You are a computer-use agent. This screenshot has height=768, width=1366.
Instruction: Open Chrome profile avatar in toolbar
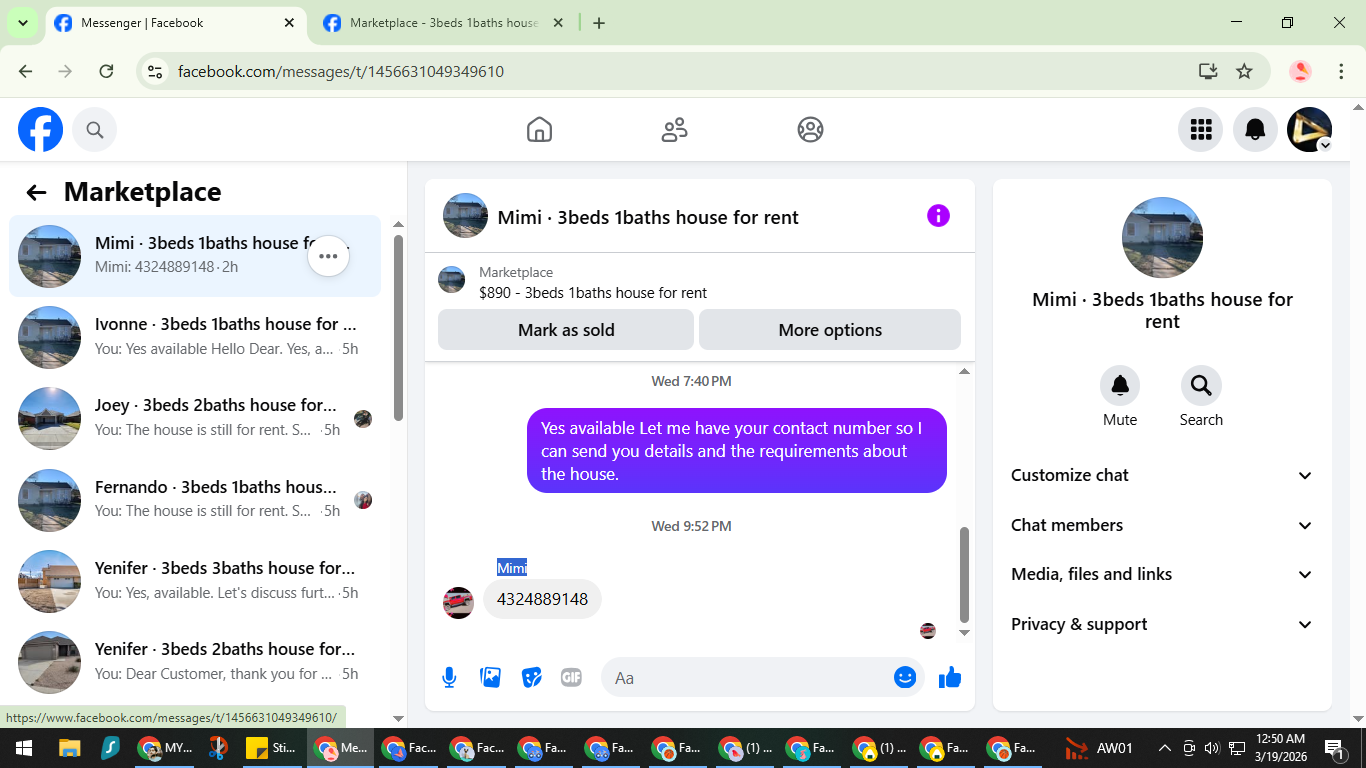point(1300,71)
